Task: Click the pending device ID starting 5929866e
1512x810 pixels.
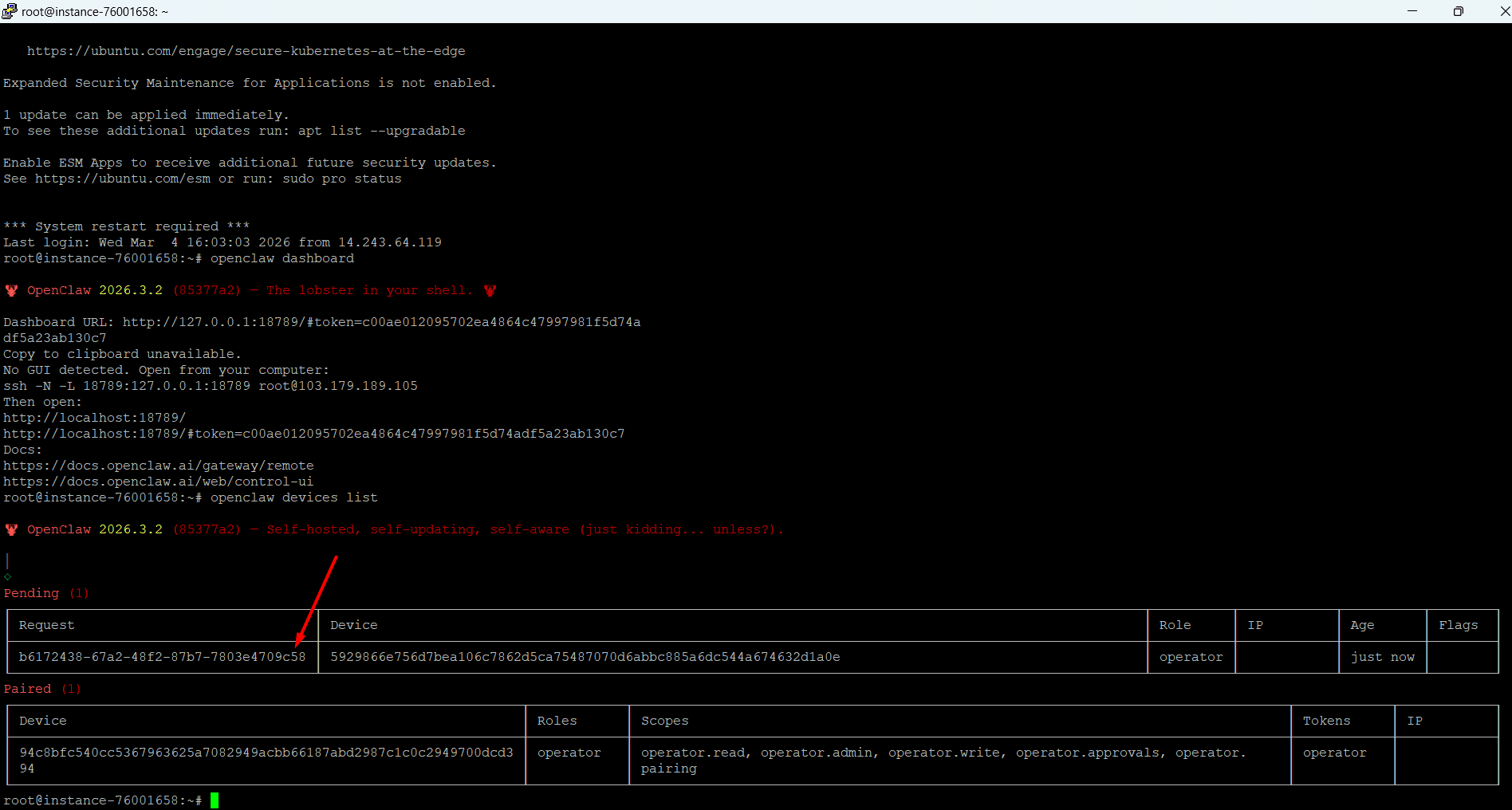Action: pos(585,657)
